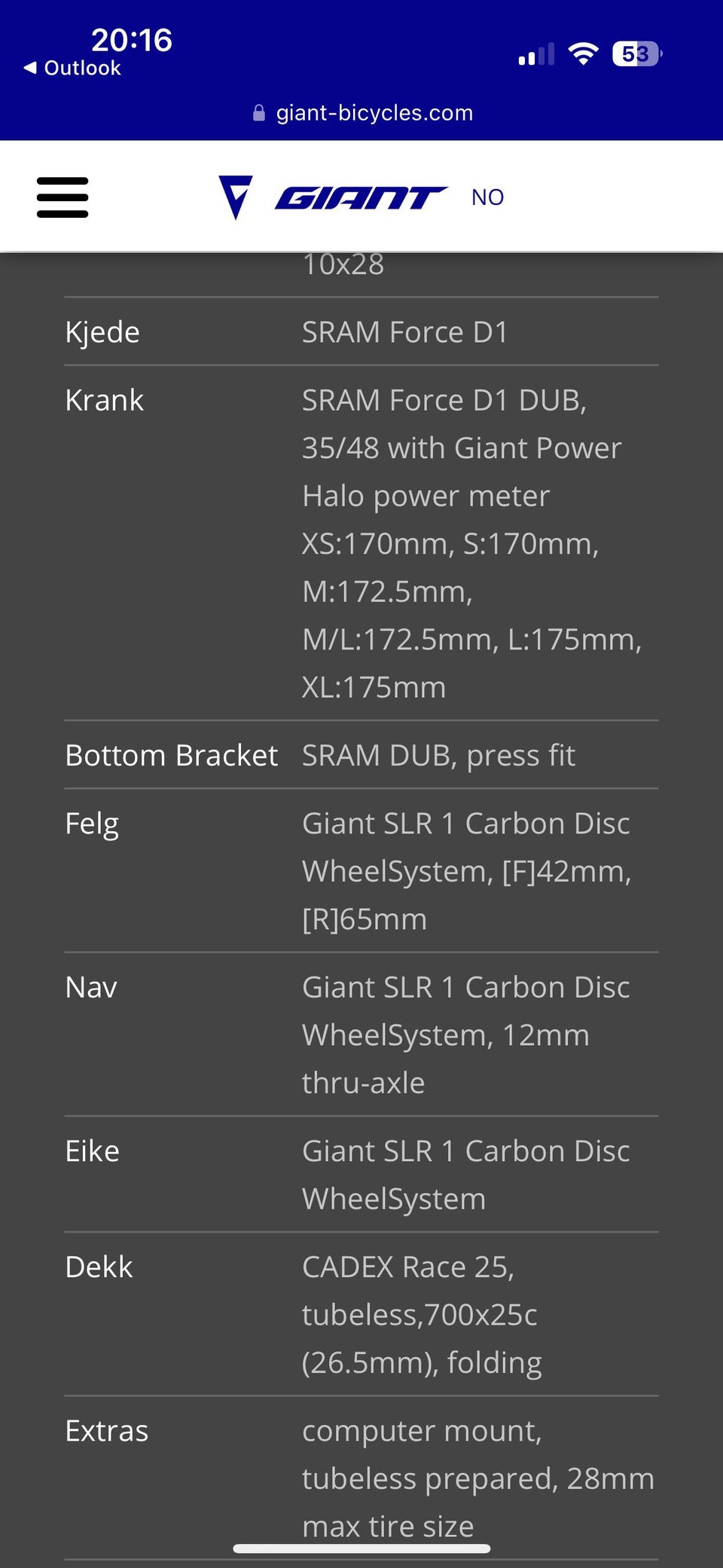Image resolution: width=723 pixels, height=1568 pixels.
Task: Tap the padlock icon in address bar
Action: (x=259, y=113)
